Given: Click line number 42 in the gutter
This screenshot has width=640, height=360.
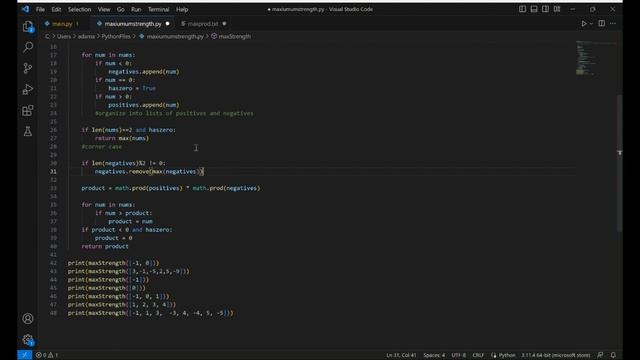Looking at the screenshot, I should pyautogui.click(x=53, y=263).
